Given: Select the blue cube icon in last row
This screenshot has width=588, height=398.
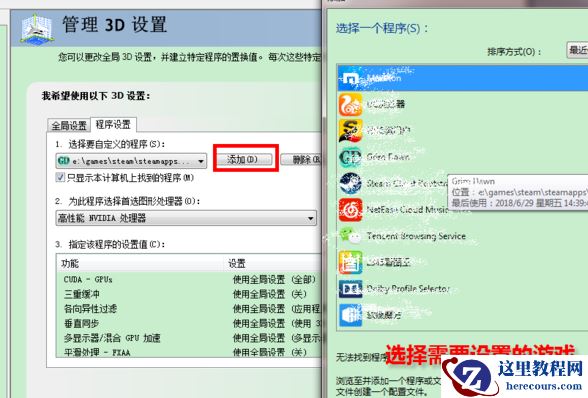Looking at the screenshot, I should click(x=351, y=315).
